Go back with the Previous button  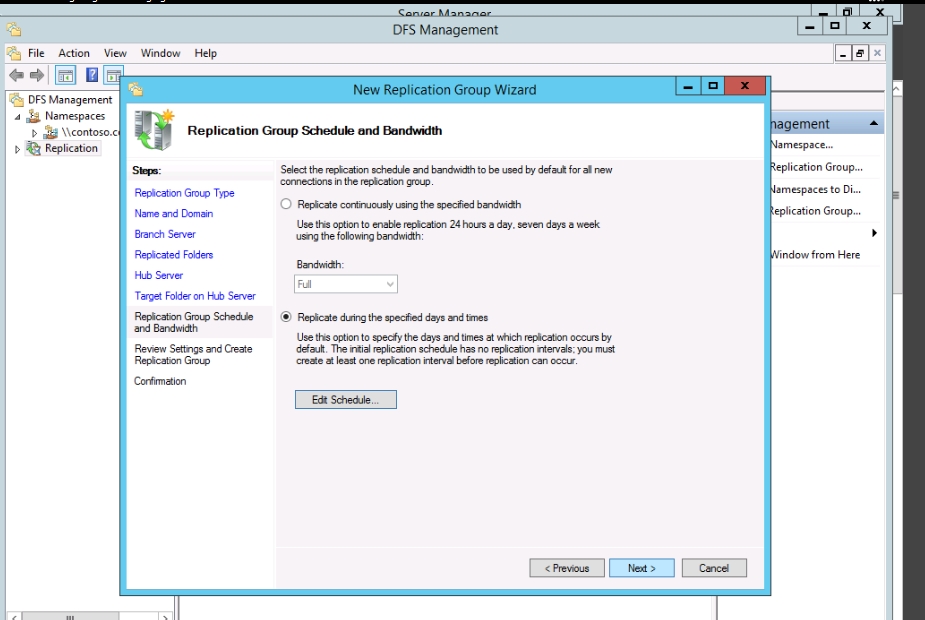point(567,568)
